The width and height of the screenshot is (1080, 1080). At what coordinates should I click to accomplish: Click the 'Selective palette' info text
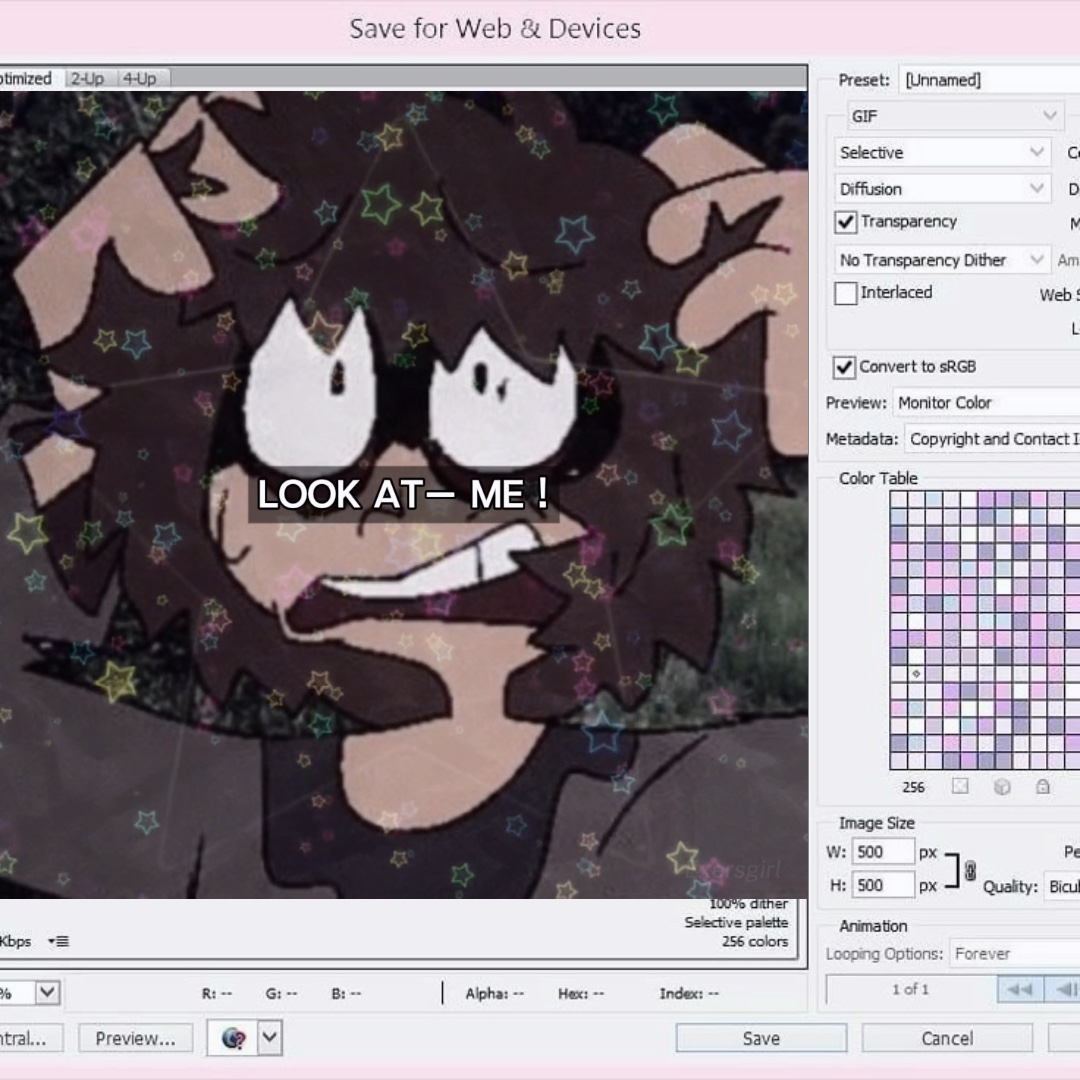pos(736,922)
